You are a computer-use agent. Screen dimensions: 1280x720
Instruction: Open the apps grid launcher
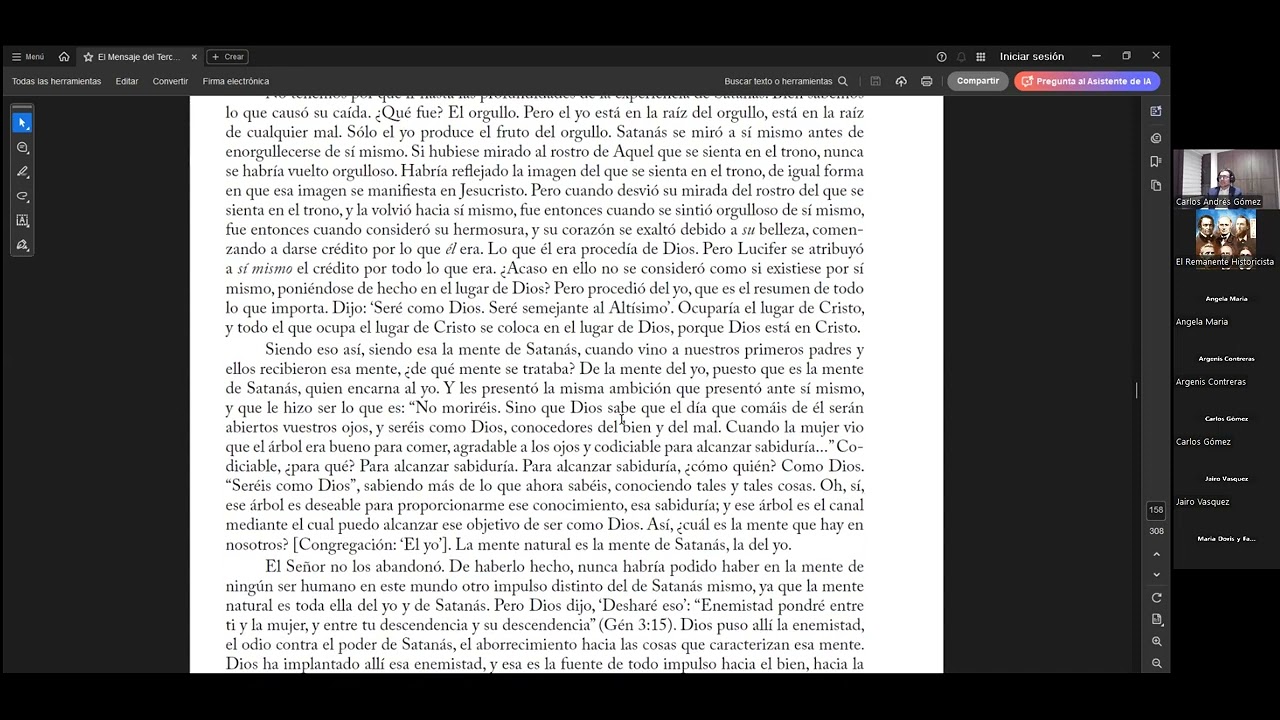981,57
